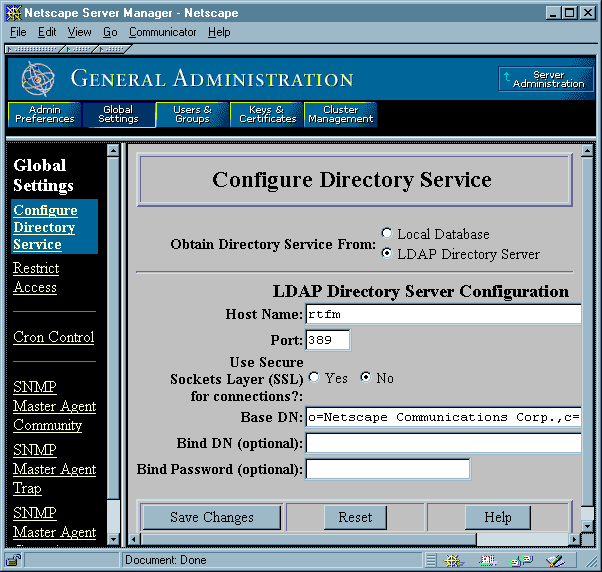Switch to Admin Preferences tab
The image size is (602, 572).
click(45, 114)
